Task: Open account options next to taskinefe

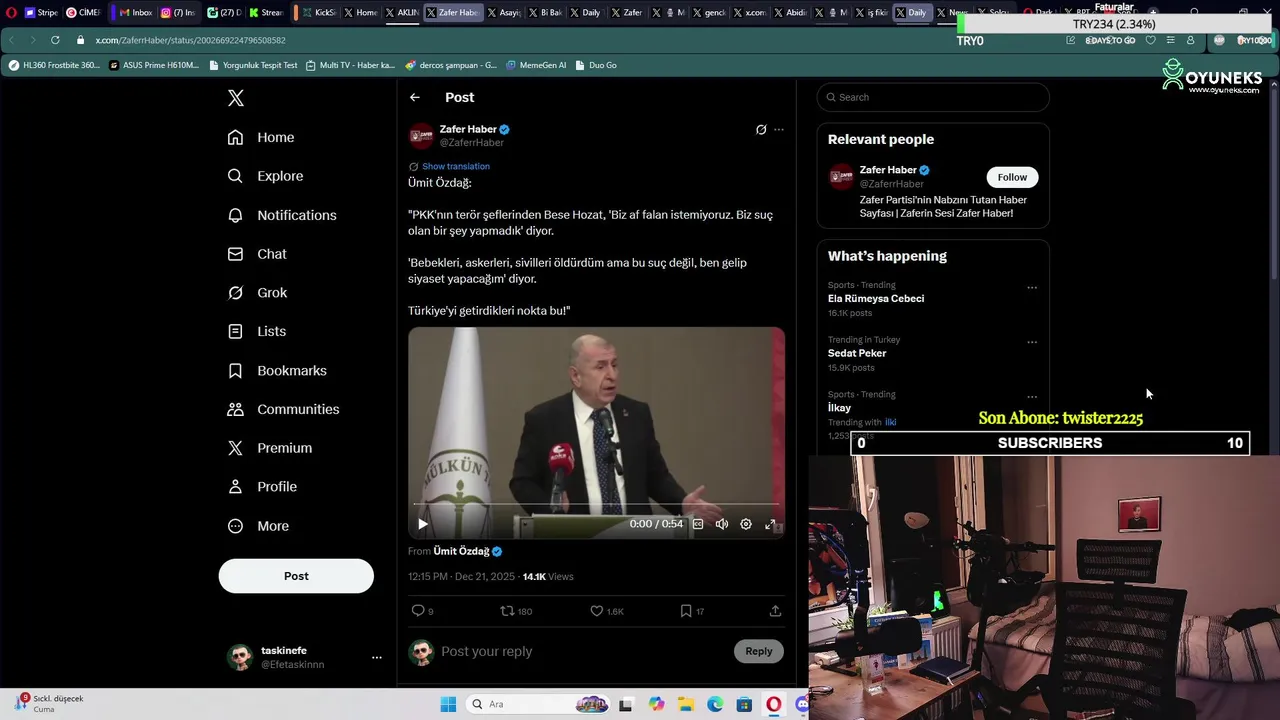Action: (x=377, y=657)
